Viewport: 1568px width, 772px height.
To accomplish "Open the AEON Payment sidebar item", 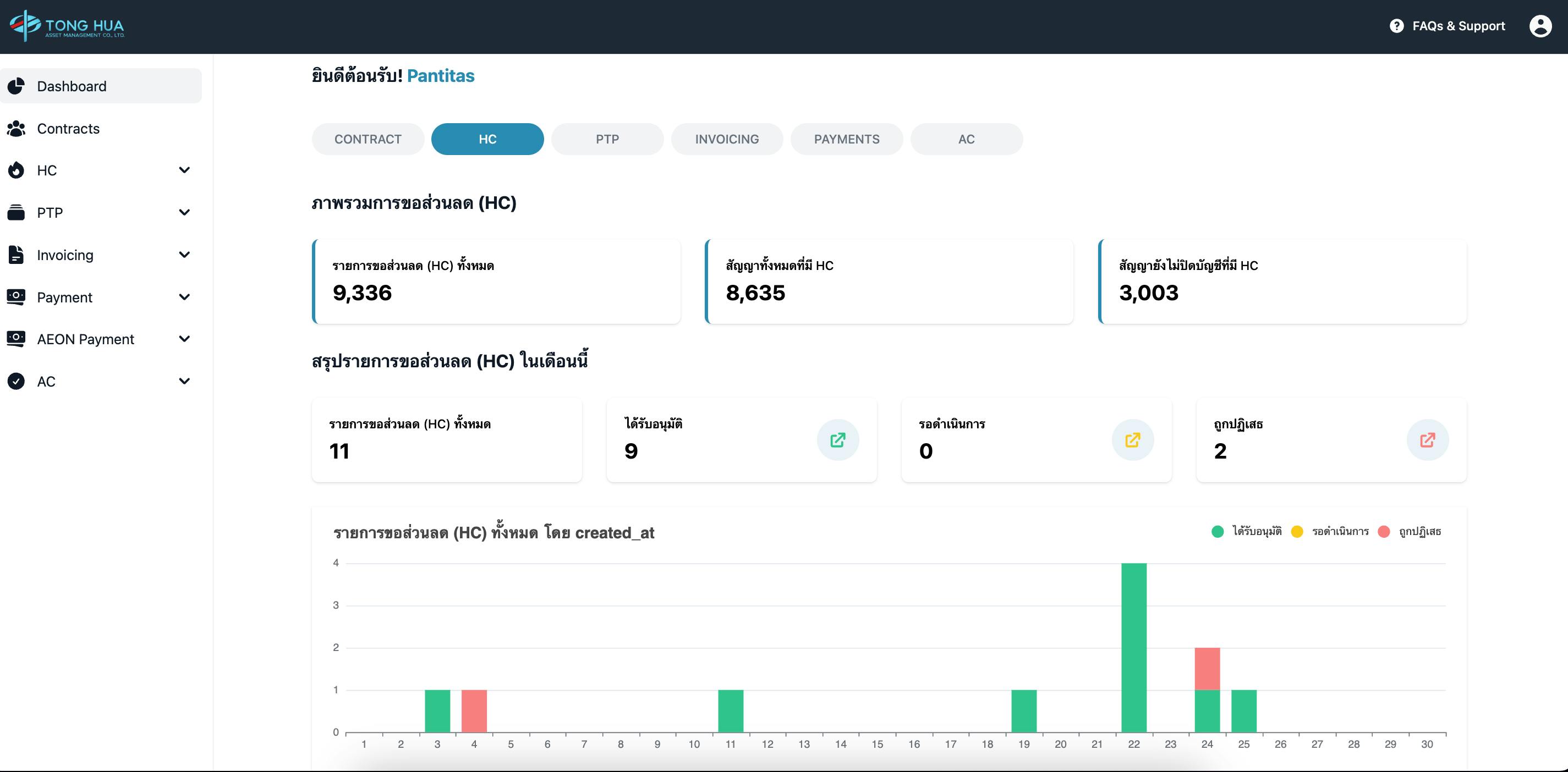I will pyautogui.click(x=101, y=339).
